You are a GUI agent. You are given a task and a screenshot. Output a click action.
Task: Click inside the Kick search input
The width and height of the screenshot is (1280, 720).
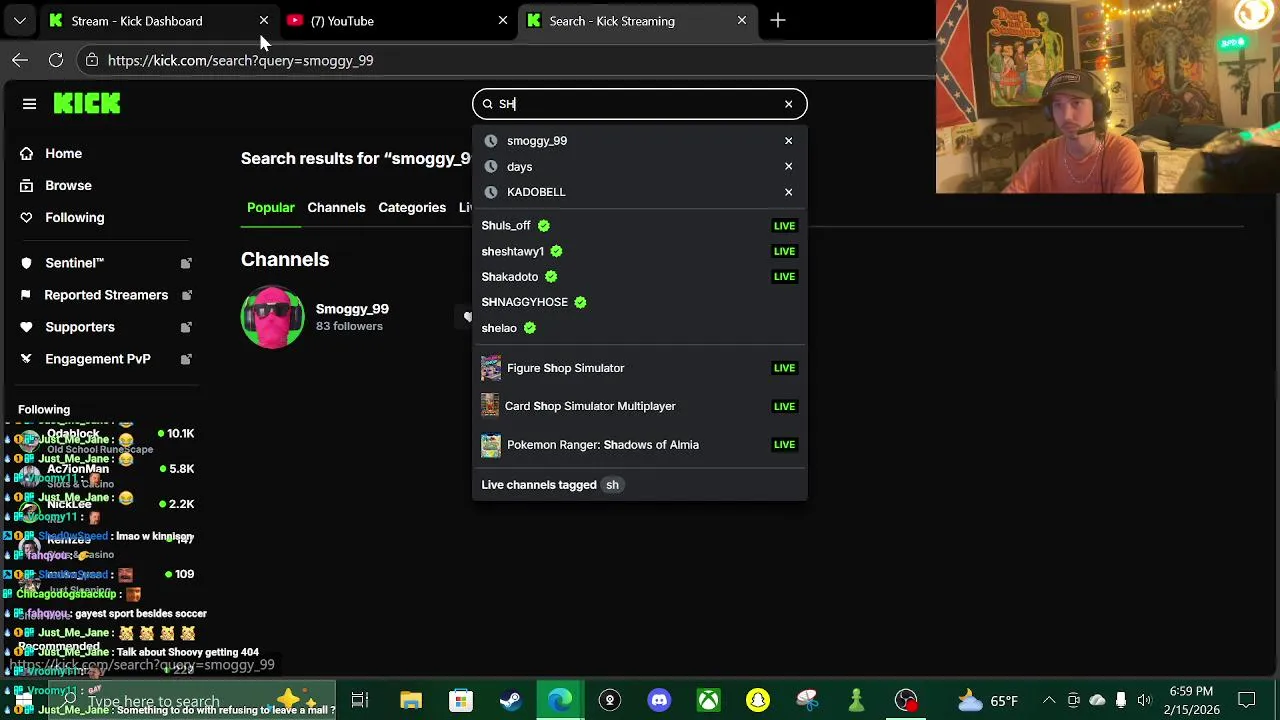pos(640,104)
